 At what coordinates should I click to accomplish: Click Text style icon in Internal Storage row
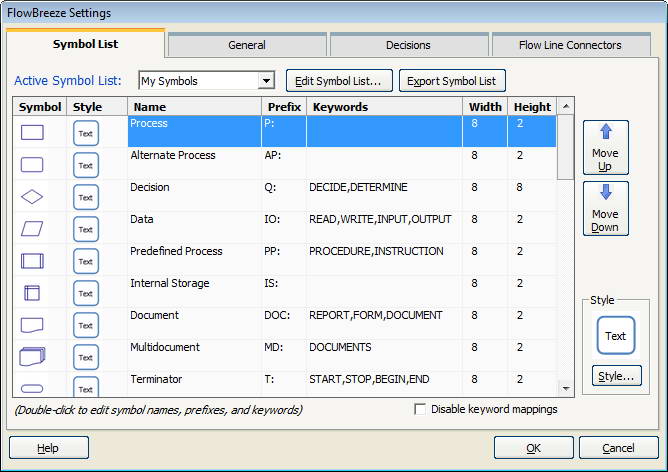coord(86,293)
